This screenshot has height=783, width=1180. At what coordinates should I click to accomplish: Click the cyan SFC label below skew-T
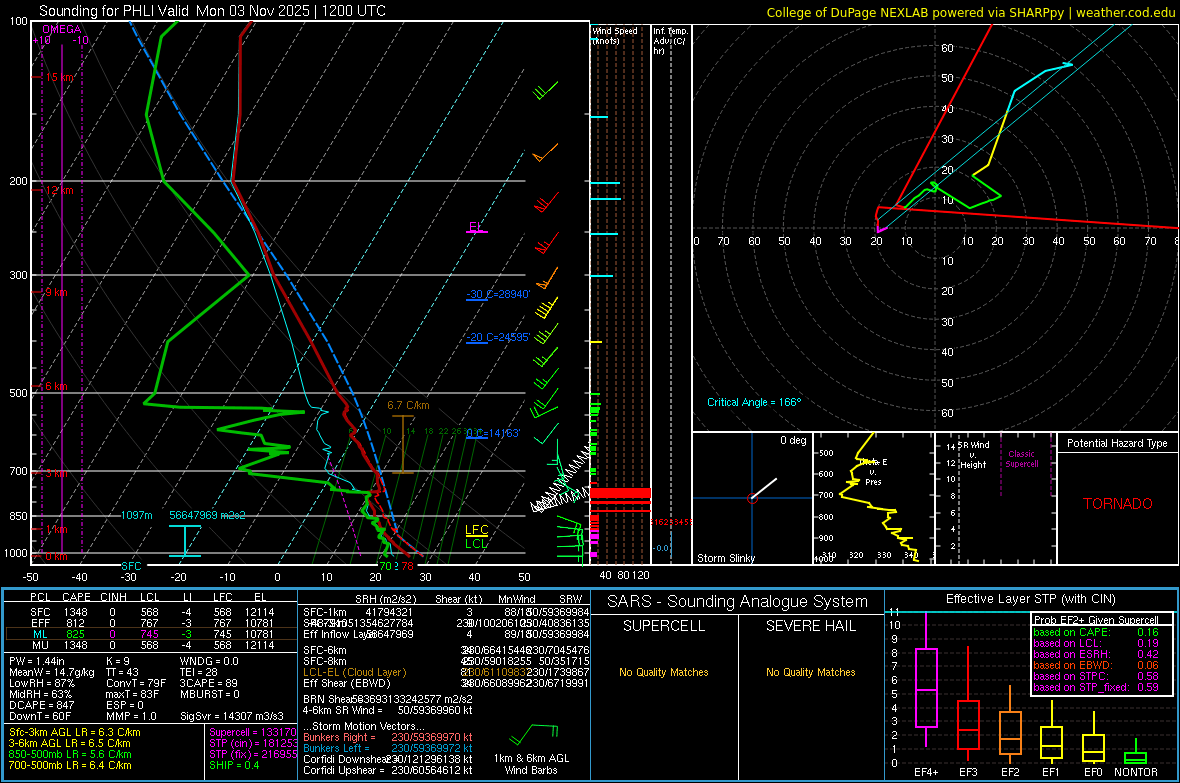[x=131, y=566]
